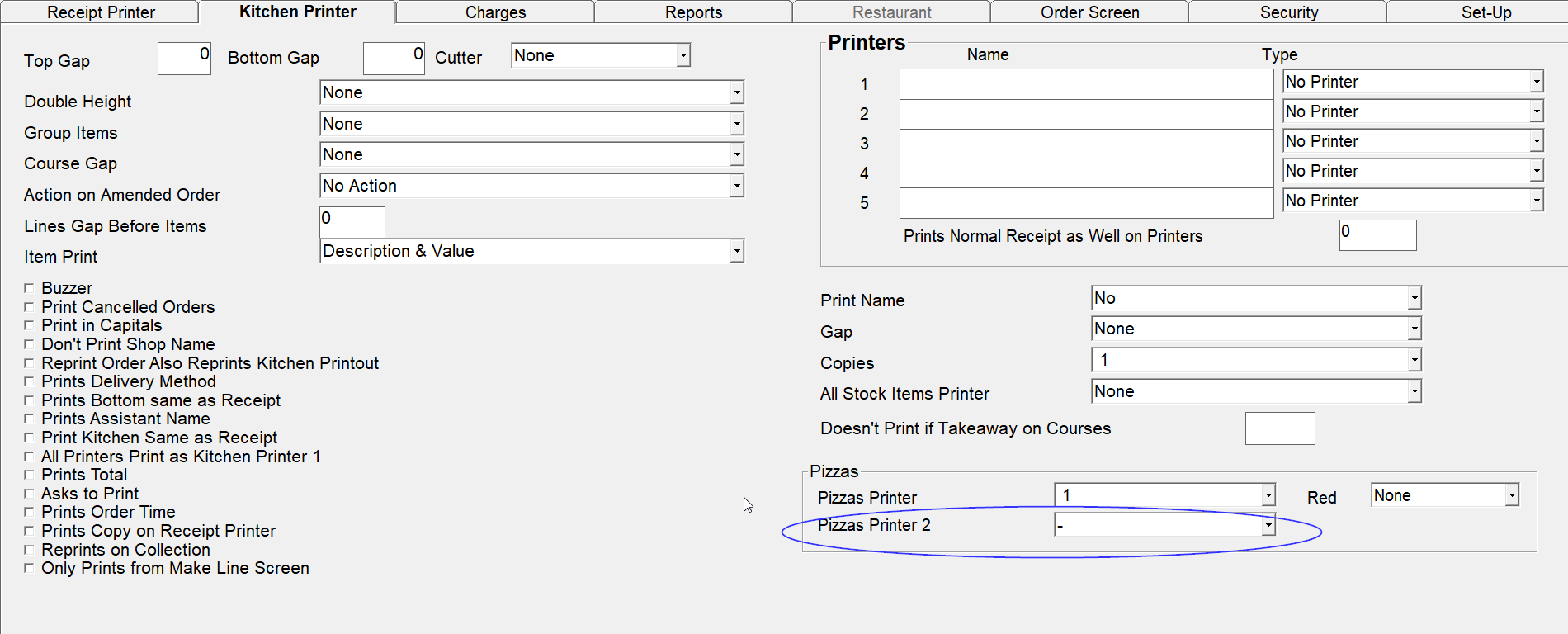Open the Charges tab
Screen dimensions: 1568x634
(495, 12)
